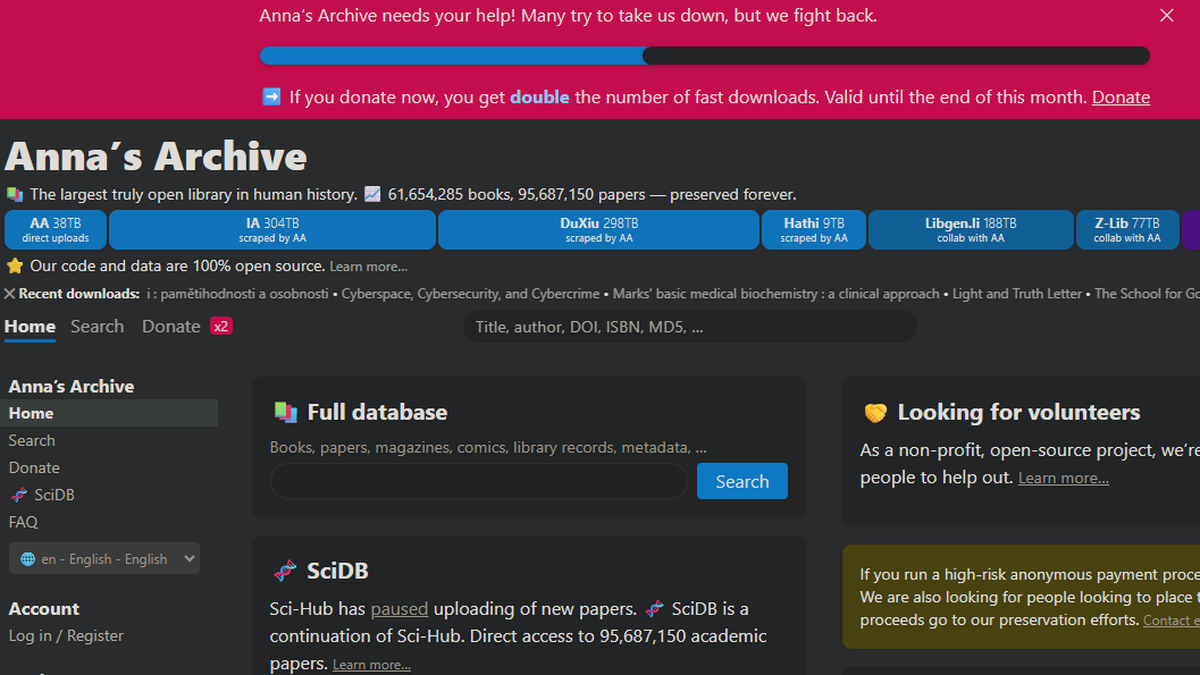The width and height of the screenshot is (1200, 675).
Task: Click the star icon by open source text
Action: (x=14, y=266)
